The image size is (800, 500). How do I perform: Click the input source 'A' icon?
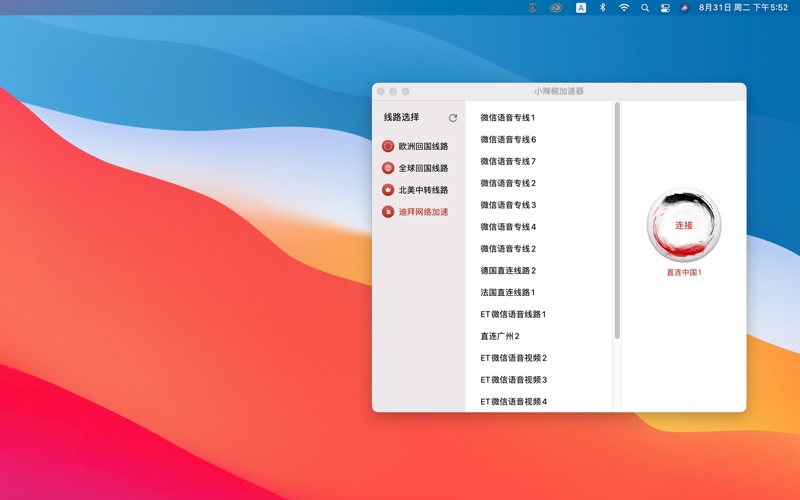click(x=581, y=8)
